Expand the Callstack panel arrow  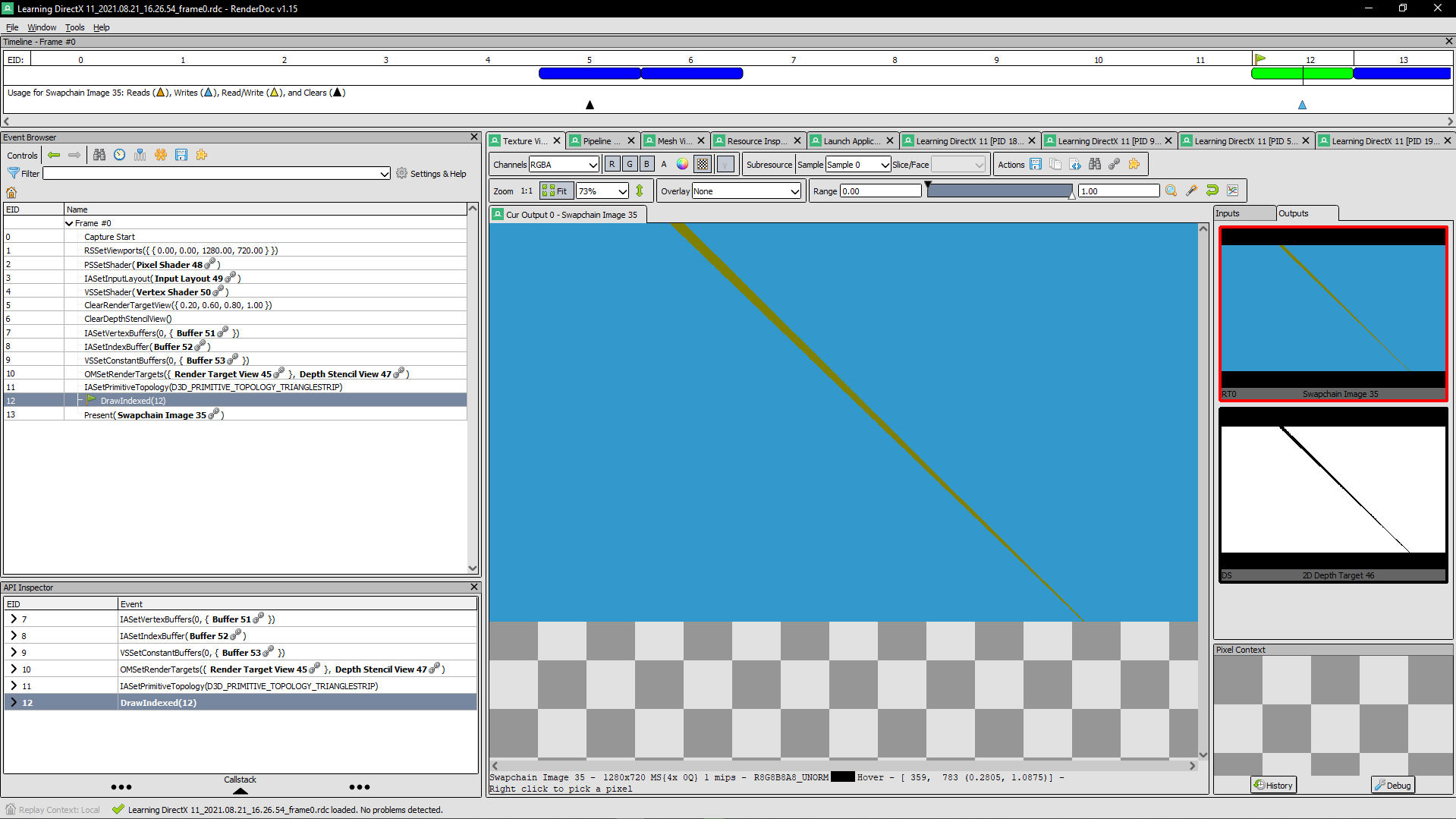[240, 791]
